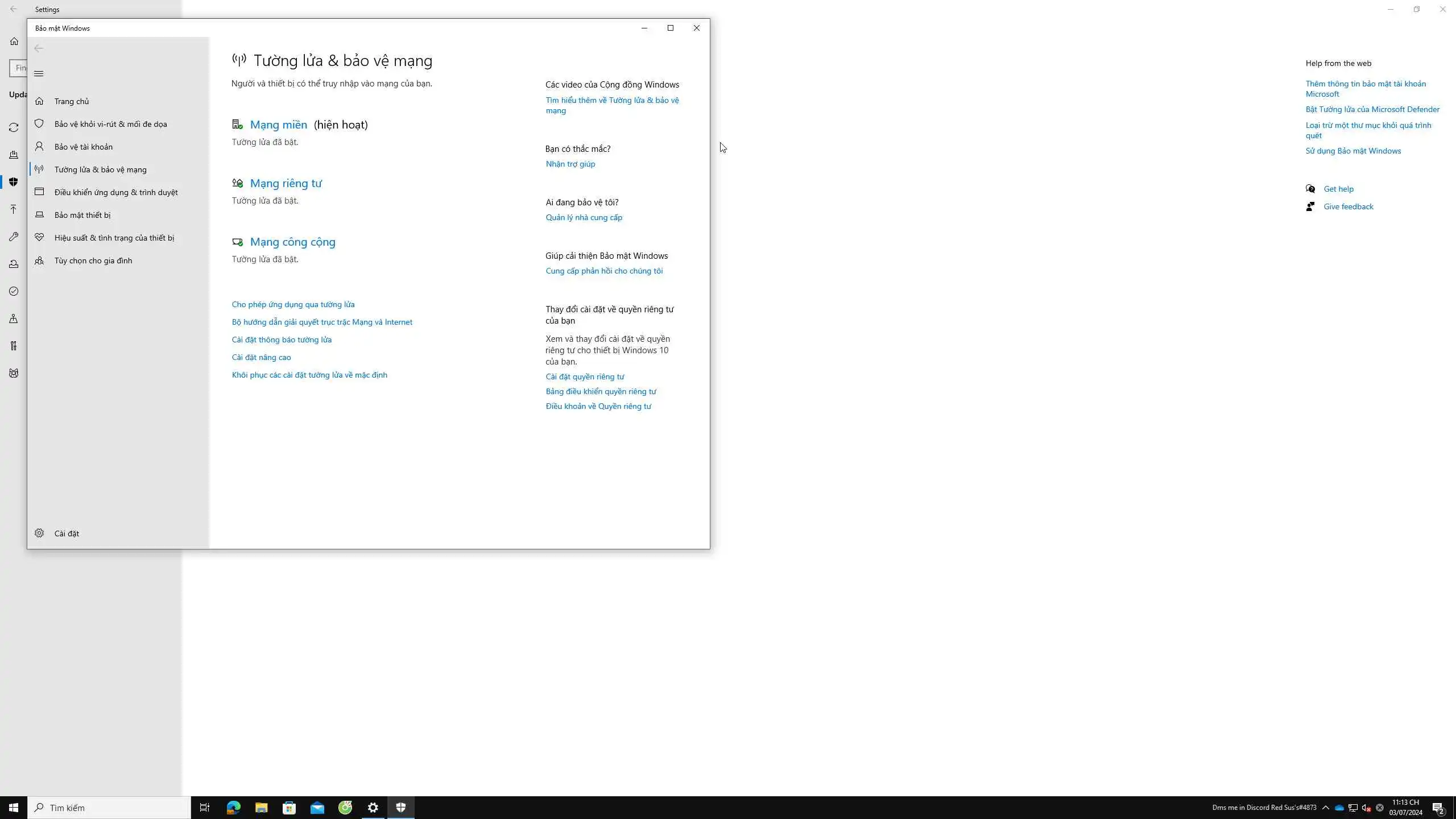The height and width of the screenshot is (819, 1456).
Task: Click Cho phép ứng dụng qua tường lửa
Action: coord(293,304)
